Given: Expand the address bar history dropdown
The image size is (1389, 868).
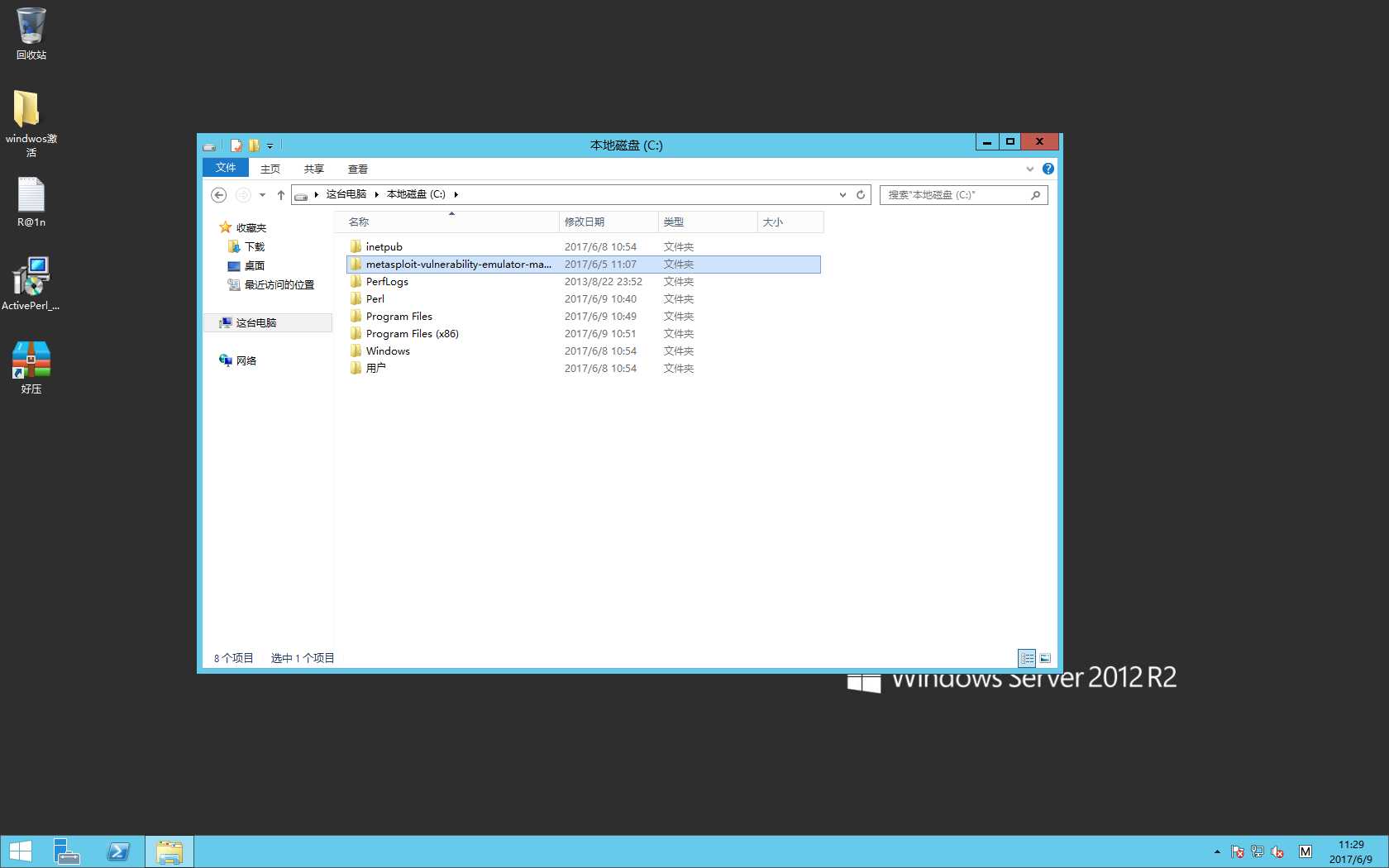Looking at the screenshot, I should pyautogui.click(x=842, y=195).
